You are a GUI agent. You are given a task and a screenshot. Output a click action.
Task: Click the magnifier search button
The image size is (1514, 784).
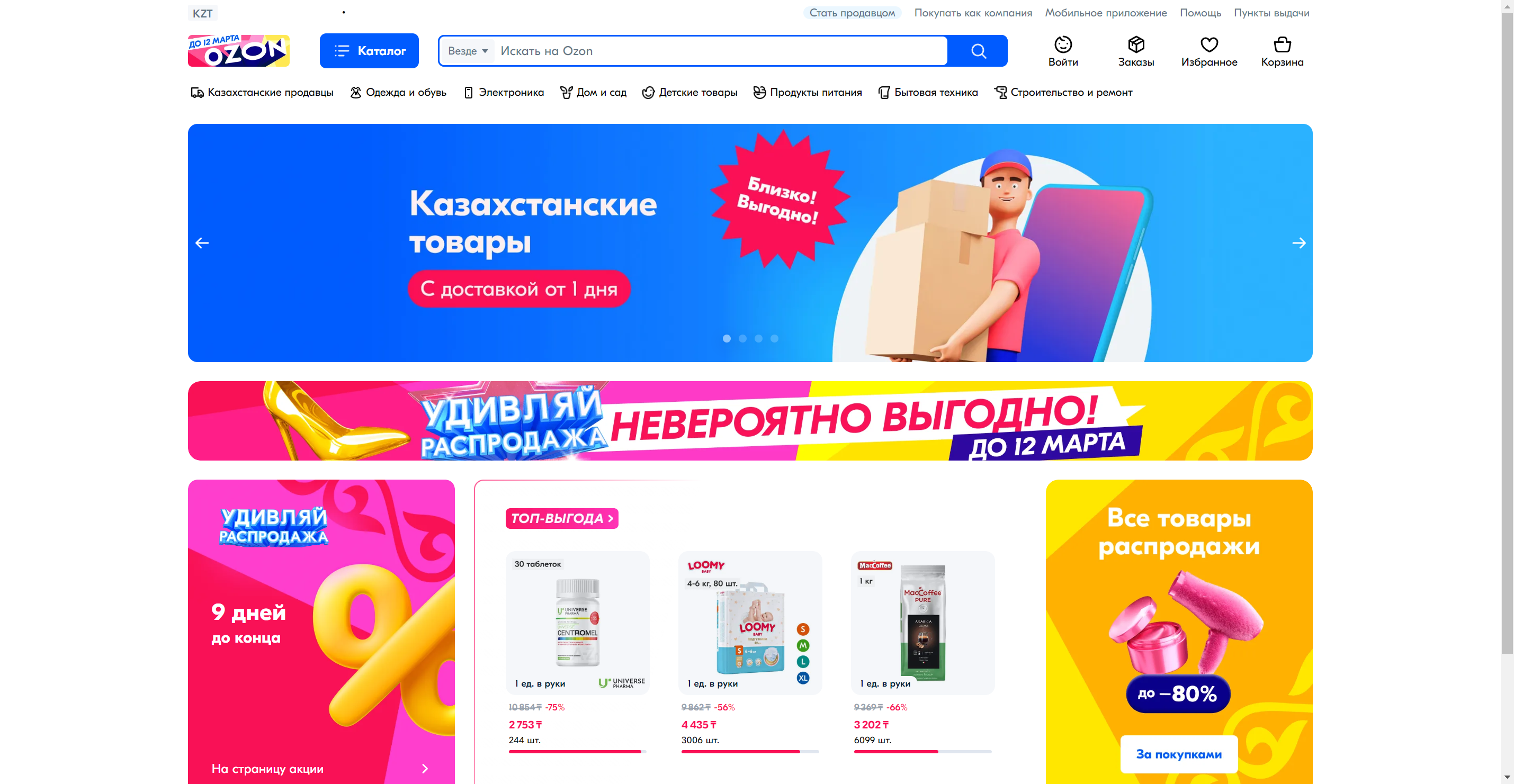tap(978, 51)
